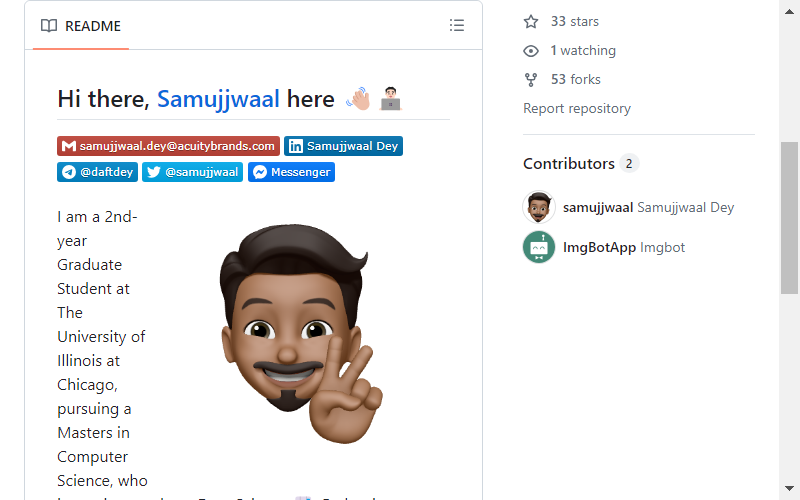Open the README outline list icon
This screenshot has height=500, width=800.
(x=457, y=25)
